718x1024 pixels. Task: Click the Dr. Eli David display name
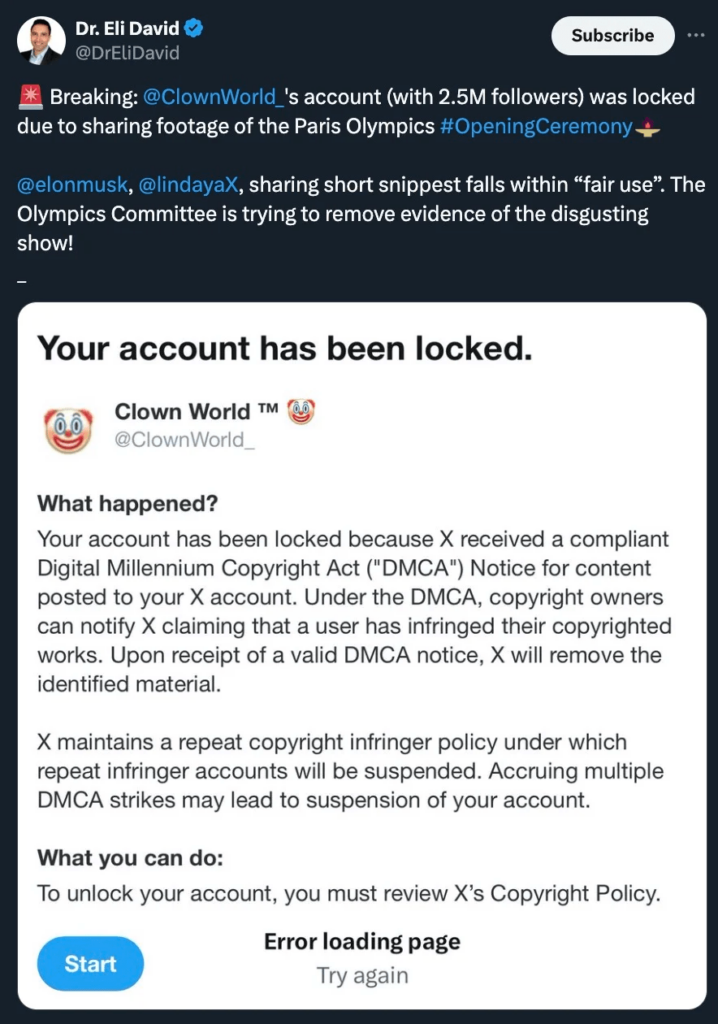point(127,28)
